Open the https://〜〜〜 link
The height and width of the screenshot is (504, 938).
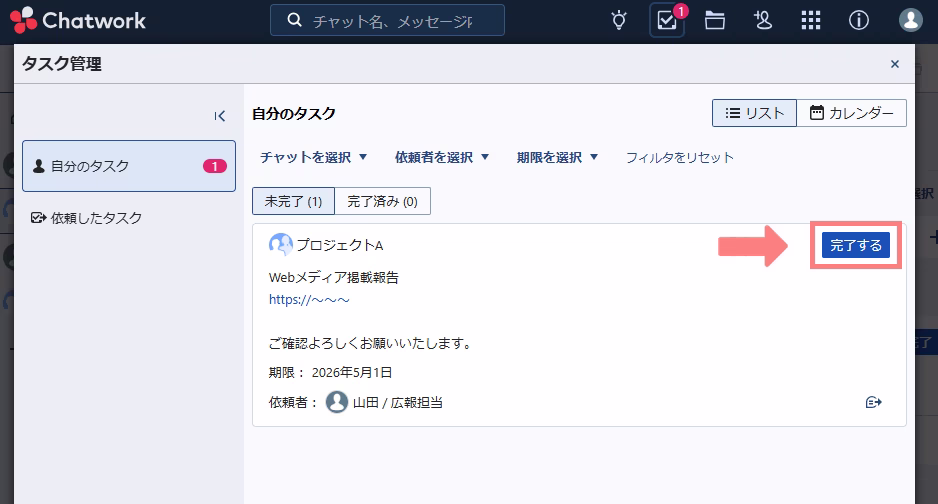point(309,300)
